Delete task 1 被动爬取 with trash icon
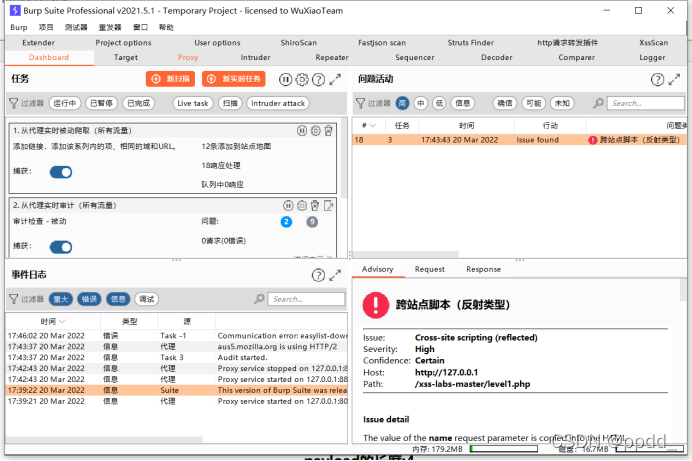 (328, 131)
